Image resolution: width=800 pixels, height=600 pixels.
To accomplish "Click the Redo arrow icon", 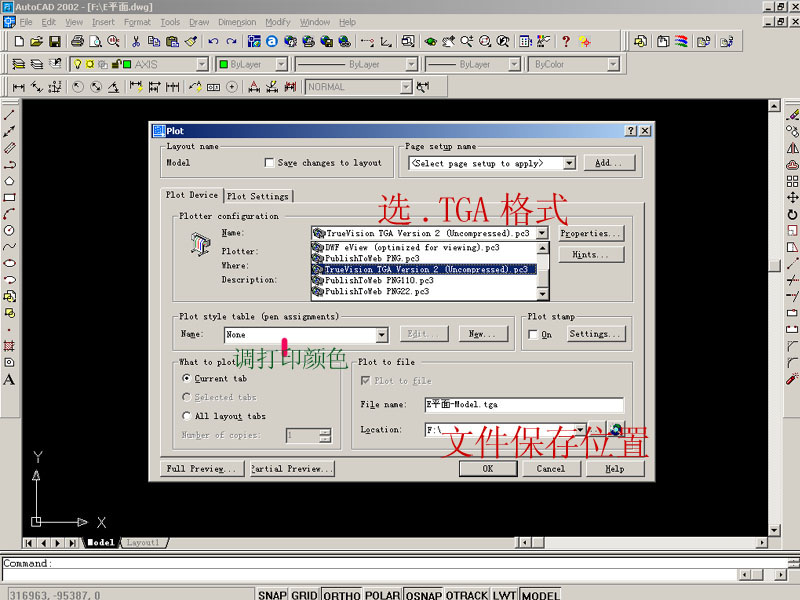I will point(232,41).
